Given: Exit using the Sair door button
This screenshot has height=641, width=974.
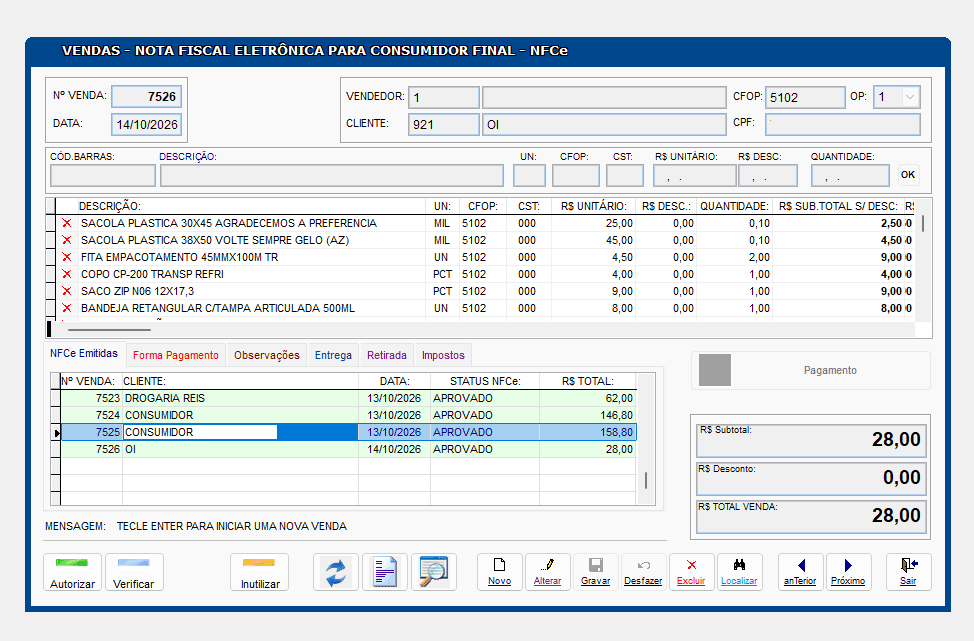Looking at the screenshot, I should (908, 572).
